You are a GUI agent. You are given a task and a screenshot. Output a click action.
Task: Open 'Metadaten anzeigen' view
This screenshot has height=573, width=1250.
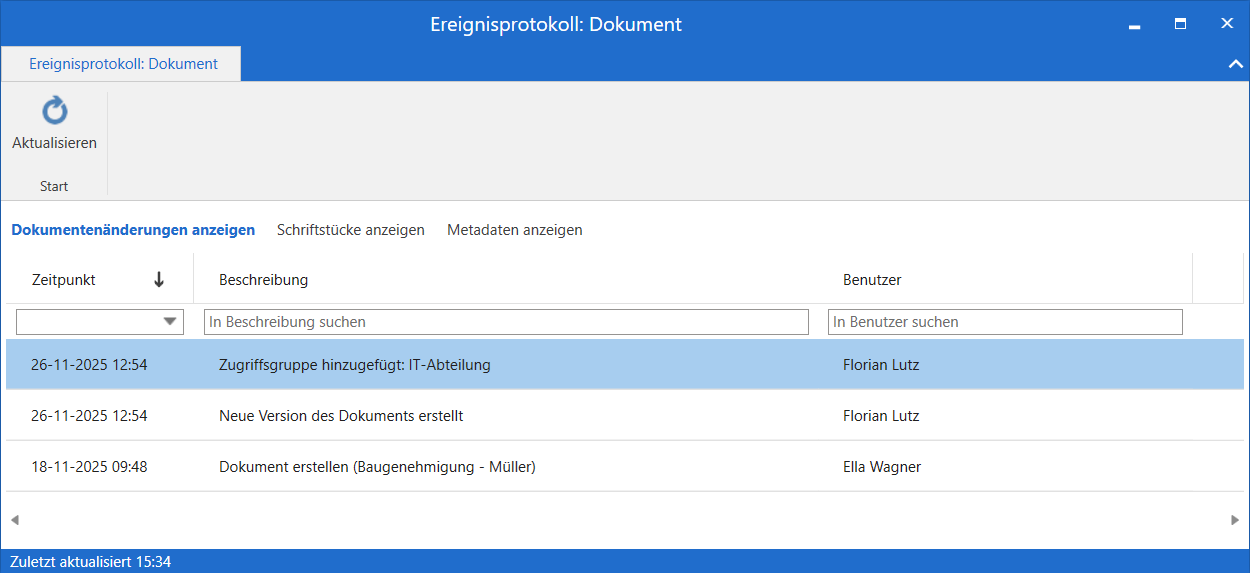[x=514, y=230]
